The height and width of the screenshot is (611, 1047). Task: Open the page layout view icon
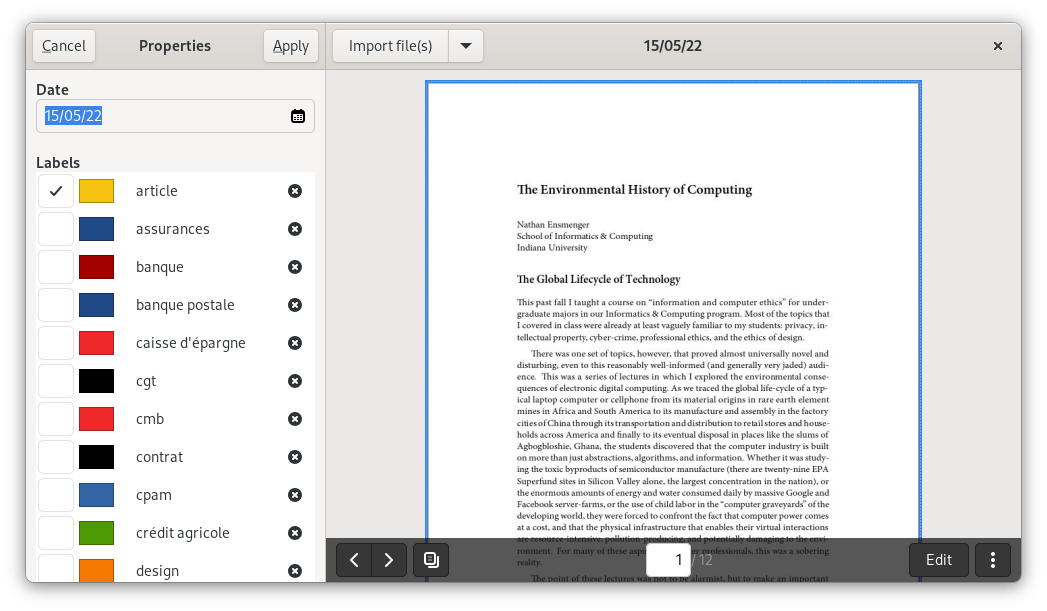click(x=431, y=560)
